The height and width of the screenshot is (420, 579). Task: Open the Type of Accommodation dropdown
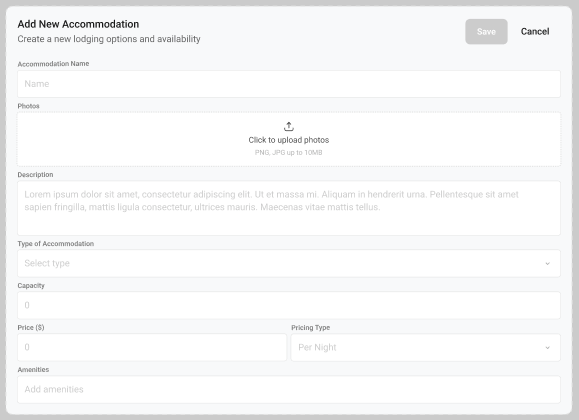(289, 263)
